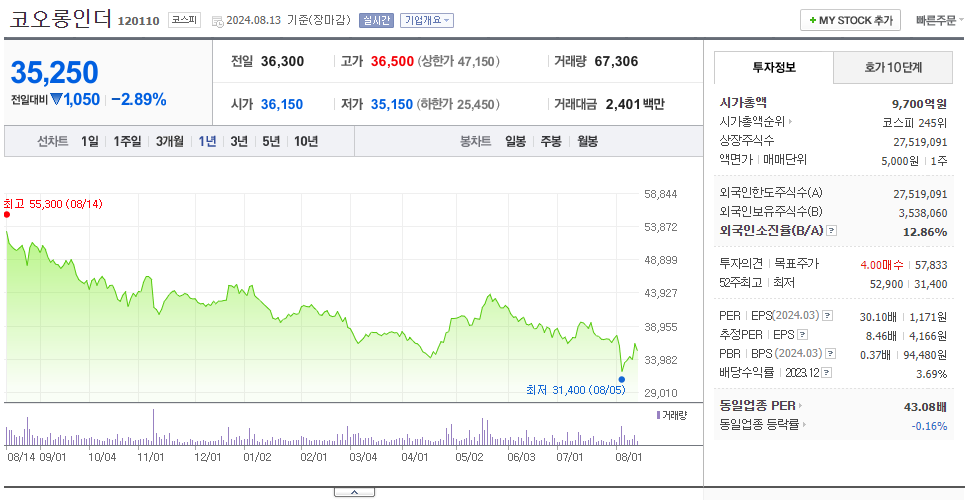Click the 외국인소진율 value 12.86%
This screenshot has width=968, height=500.
pos(925,232)
